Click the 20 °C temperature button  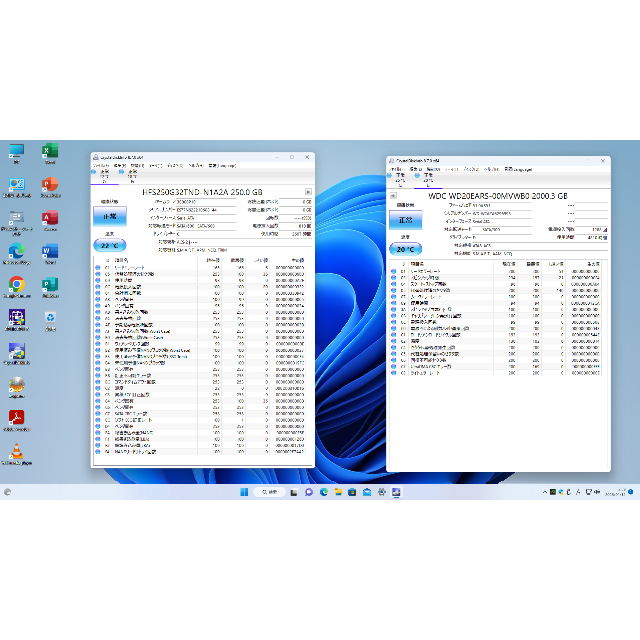[x=405, y=249]
